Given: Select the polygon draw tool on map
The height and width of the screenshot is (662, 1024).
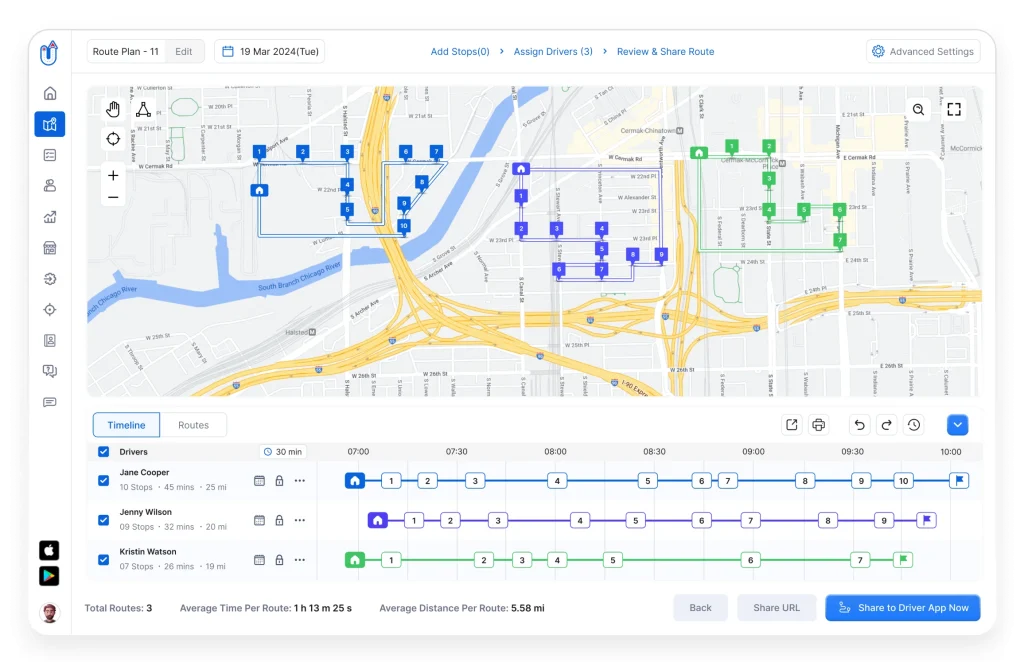Looking at the screenshot, I should 143,109.
